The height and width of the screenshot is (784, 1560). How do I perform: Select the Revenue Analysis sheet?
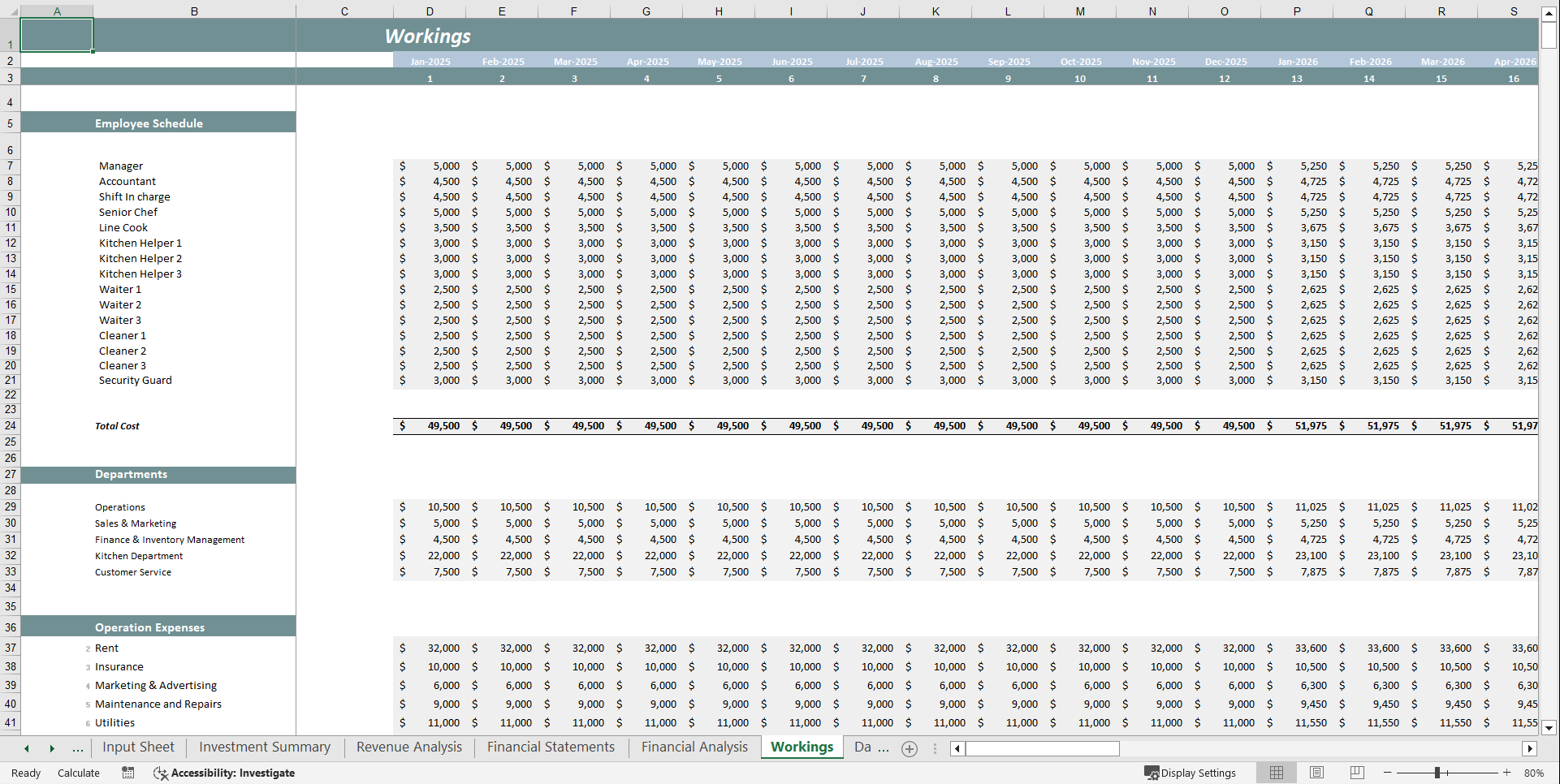pyautogui.click(x=408, y=747)
